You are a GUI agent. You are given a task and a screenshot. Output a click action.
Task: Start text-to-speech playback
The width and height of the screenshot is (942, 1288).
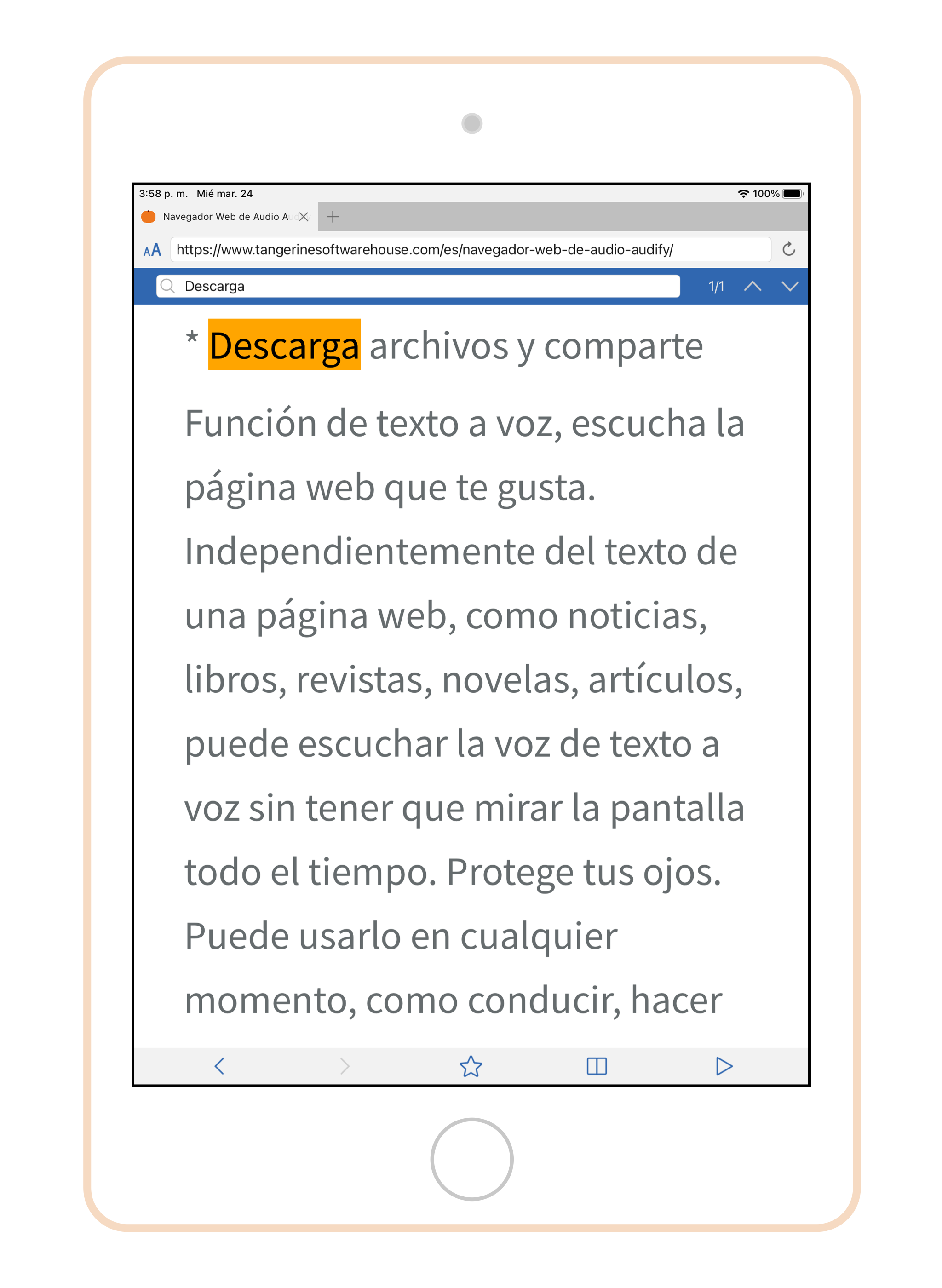[724, 1066]
